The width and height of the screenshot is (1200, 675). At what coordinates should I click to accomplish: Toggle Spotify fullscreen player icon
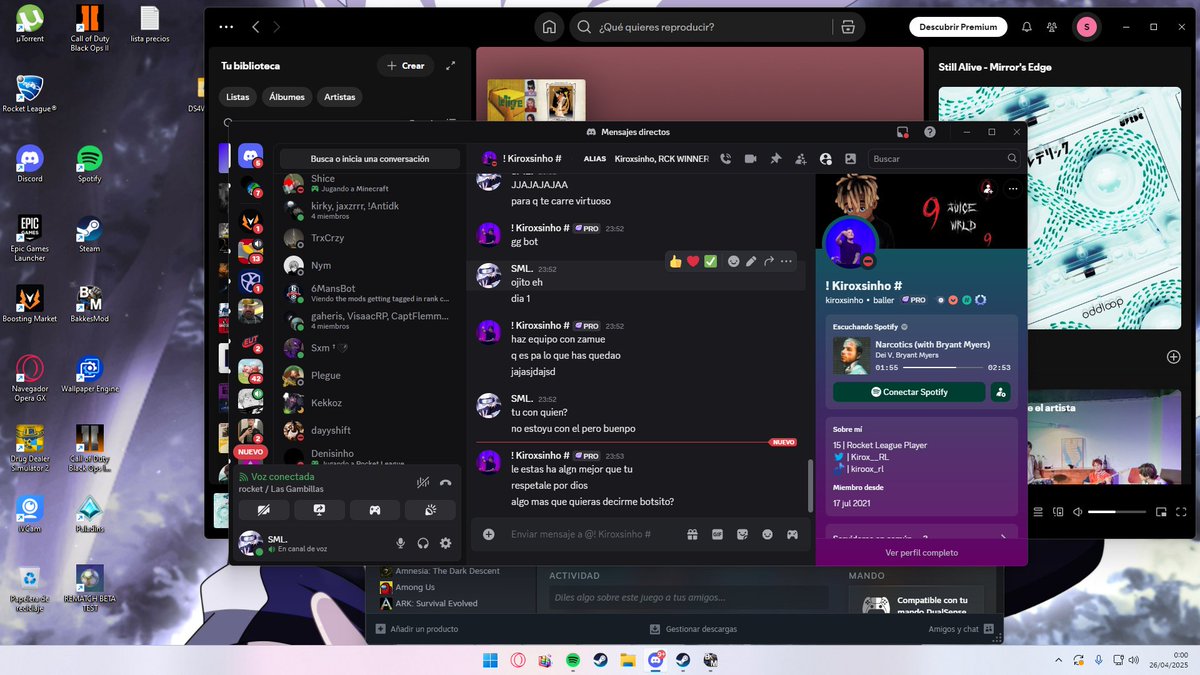click(x=1183, y=511)
